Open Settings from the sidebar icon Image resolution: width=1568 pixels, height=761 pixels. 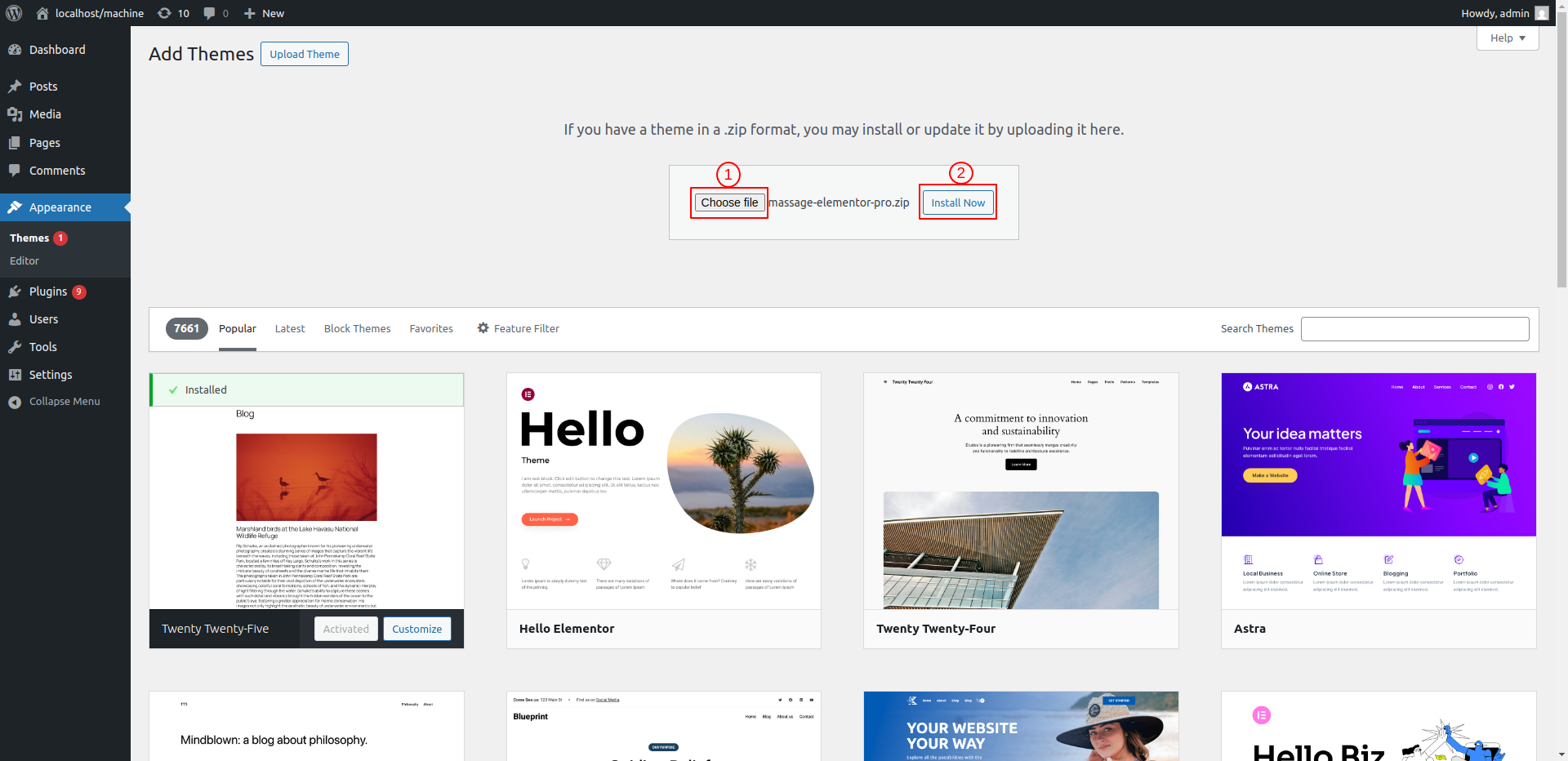pyautogui.click(x=15, y=375)
